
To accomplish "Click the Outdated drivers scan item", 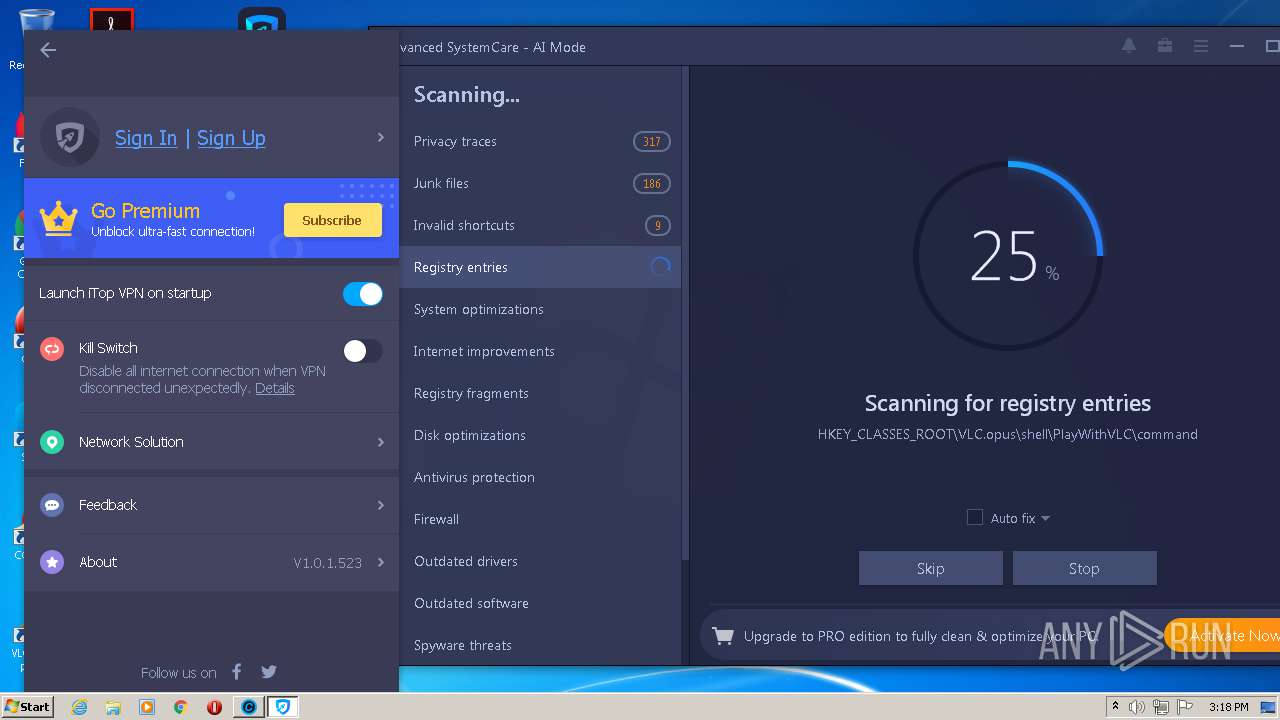I will [x=540, y=561].
